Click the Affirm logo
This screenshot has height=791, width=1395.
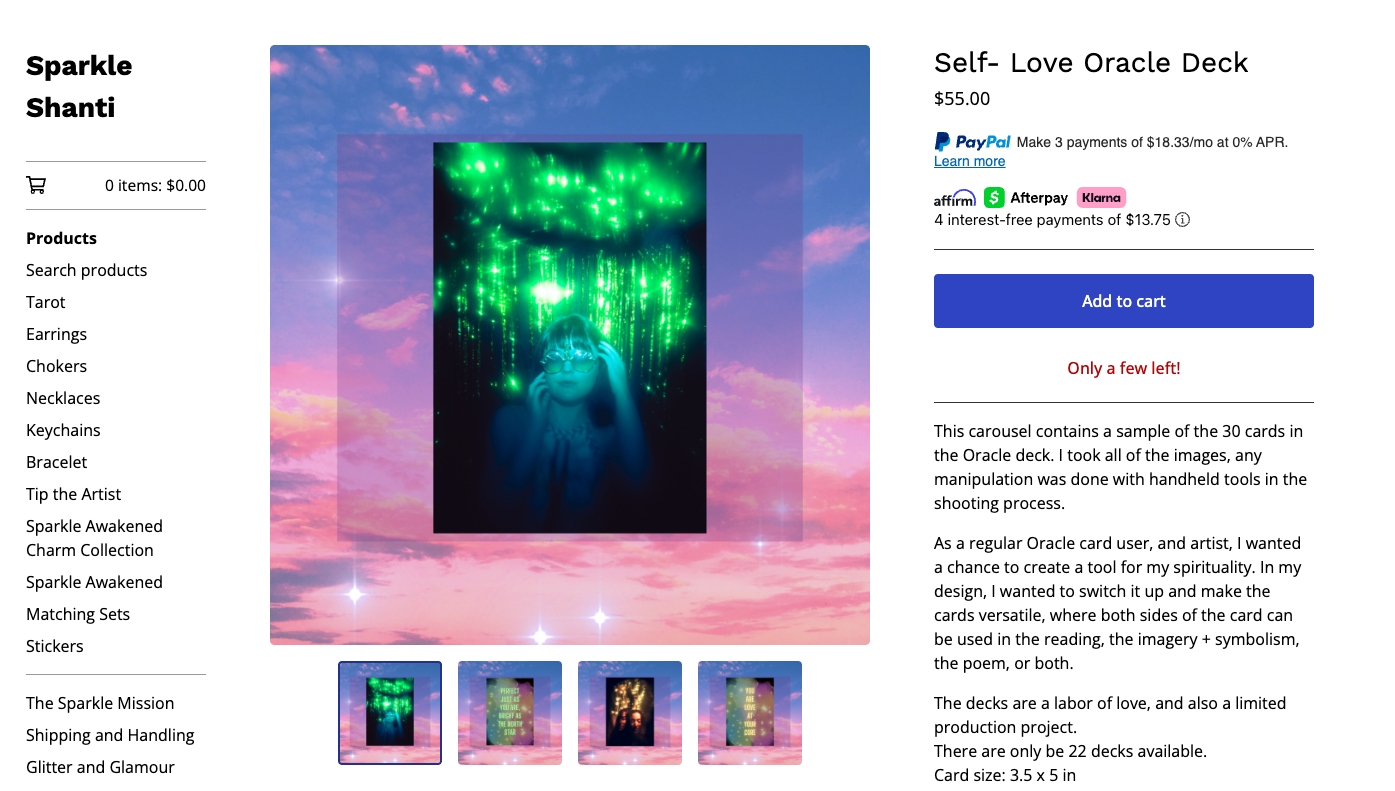955,198
